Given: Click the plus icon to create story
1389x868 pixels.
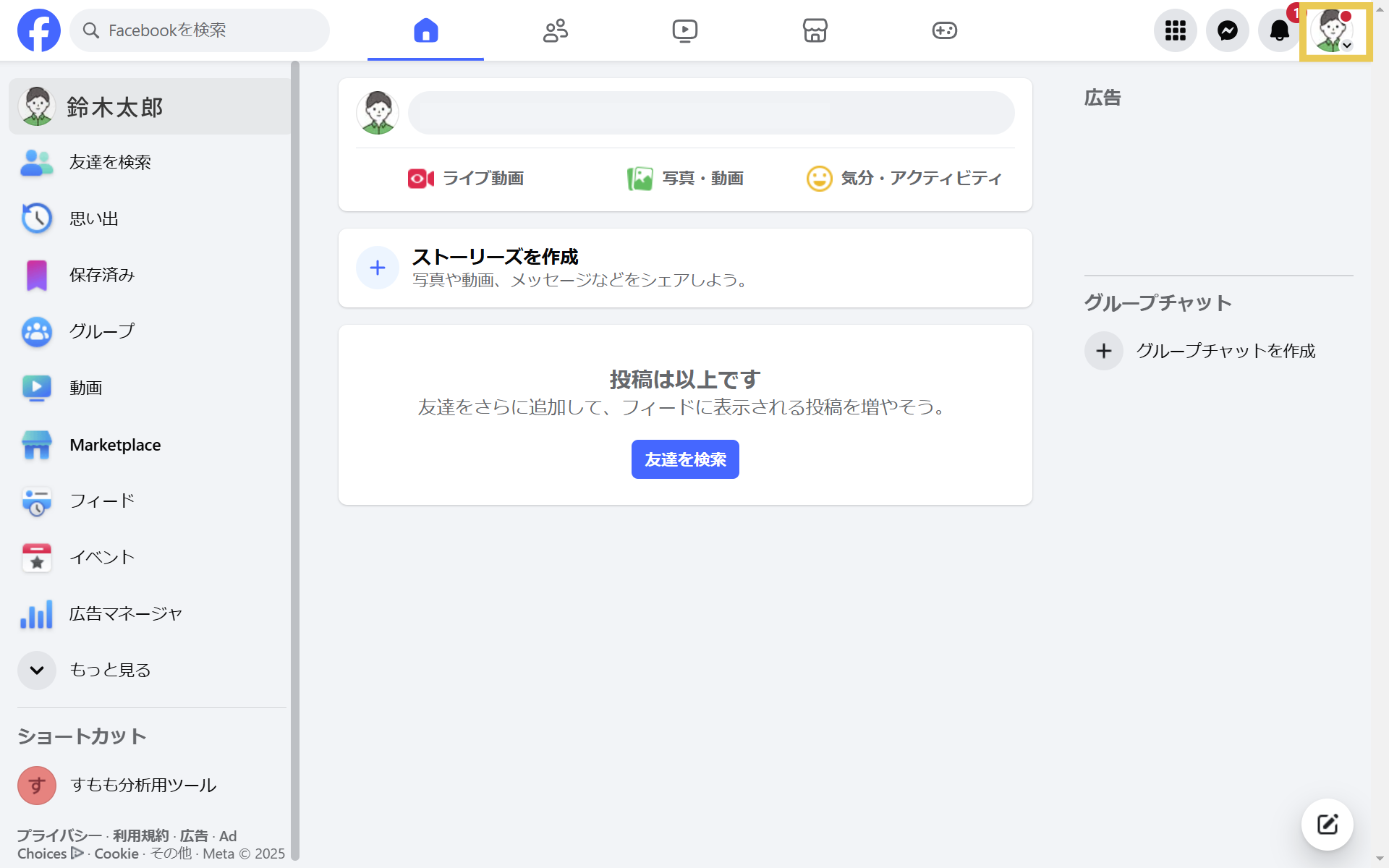Looking at the screenshot, I should [x=378, y=268].
